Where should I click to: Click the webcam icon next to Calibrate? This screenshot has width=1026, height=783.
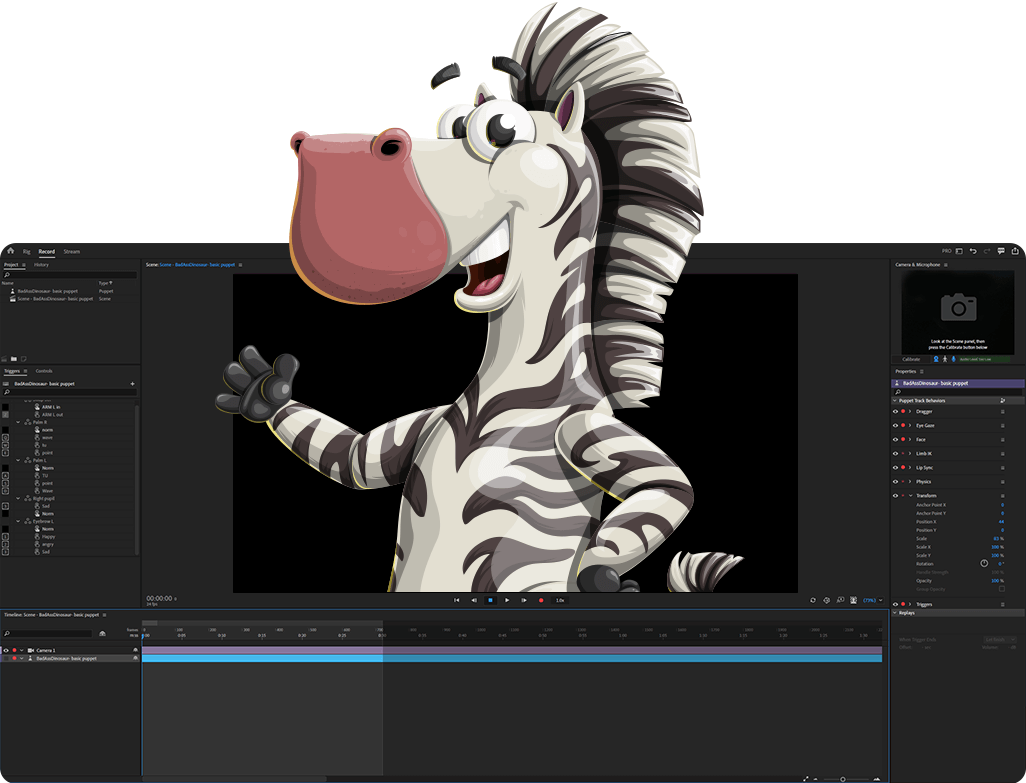point(936,359)
